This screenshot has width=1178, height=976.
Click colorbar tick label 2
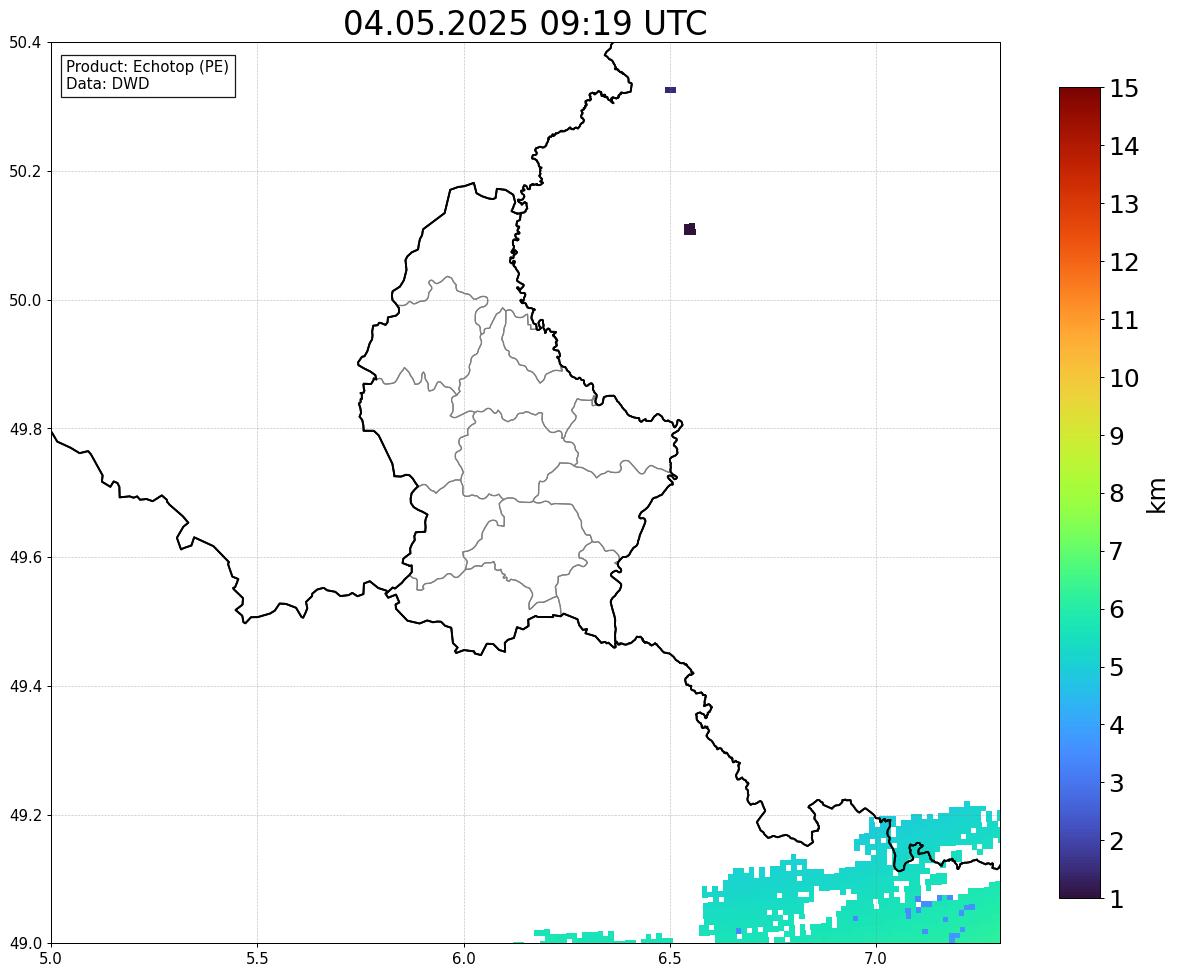pyautogui.click(x=1117, y=841)
